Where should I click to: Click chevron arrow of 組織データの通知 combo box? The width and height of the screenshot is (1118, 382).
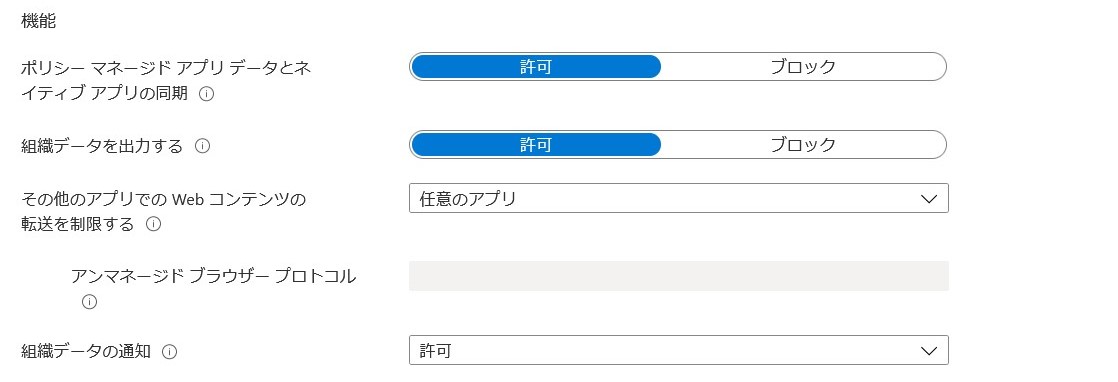(928, 351)
